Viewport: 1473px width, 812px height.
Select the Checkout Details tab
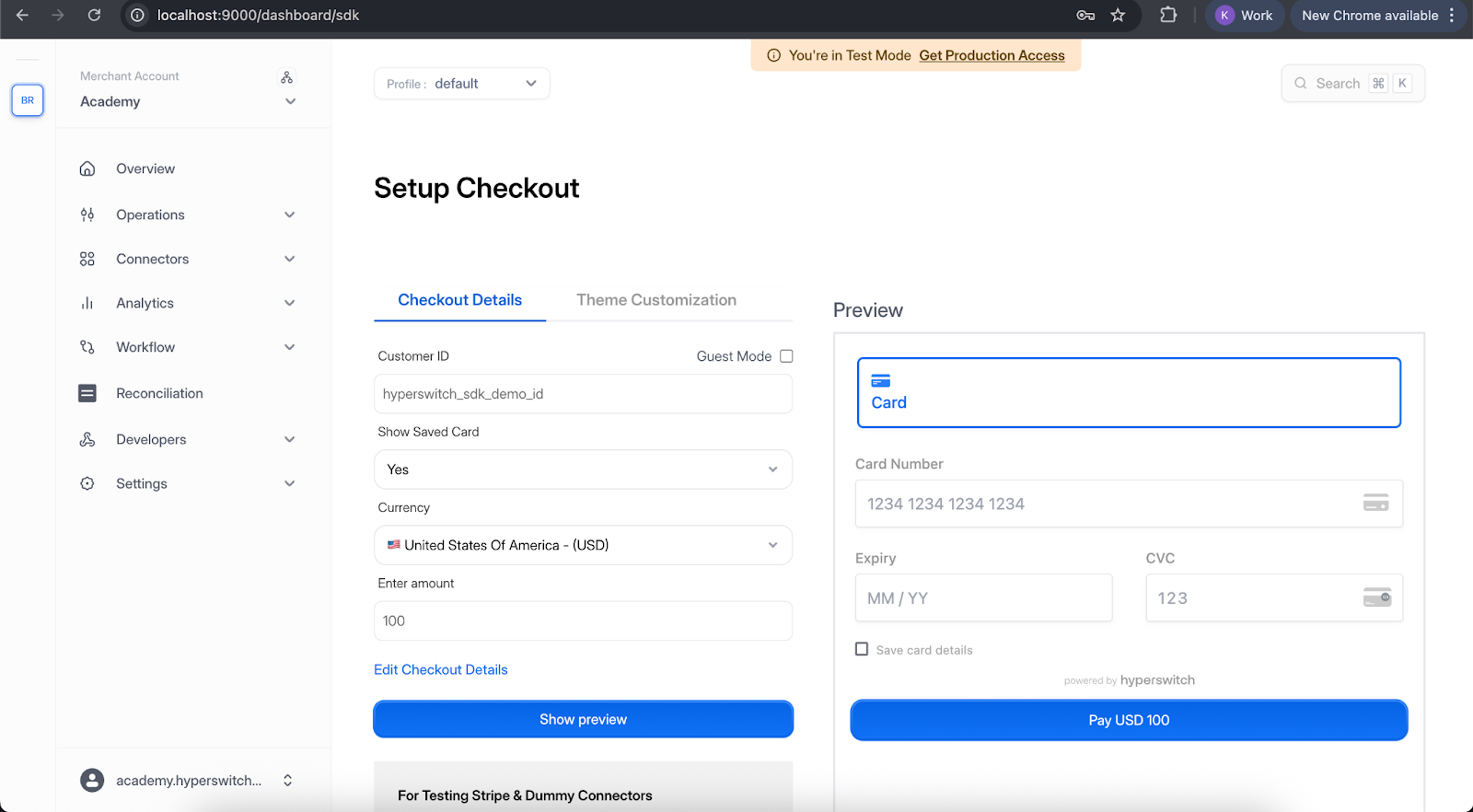459,300
